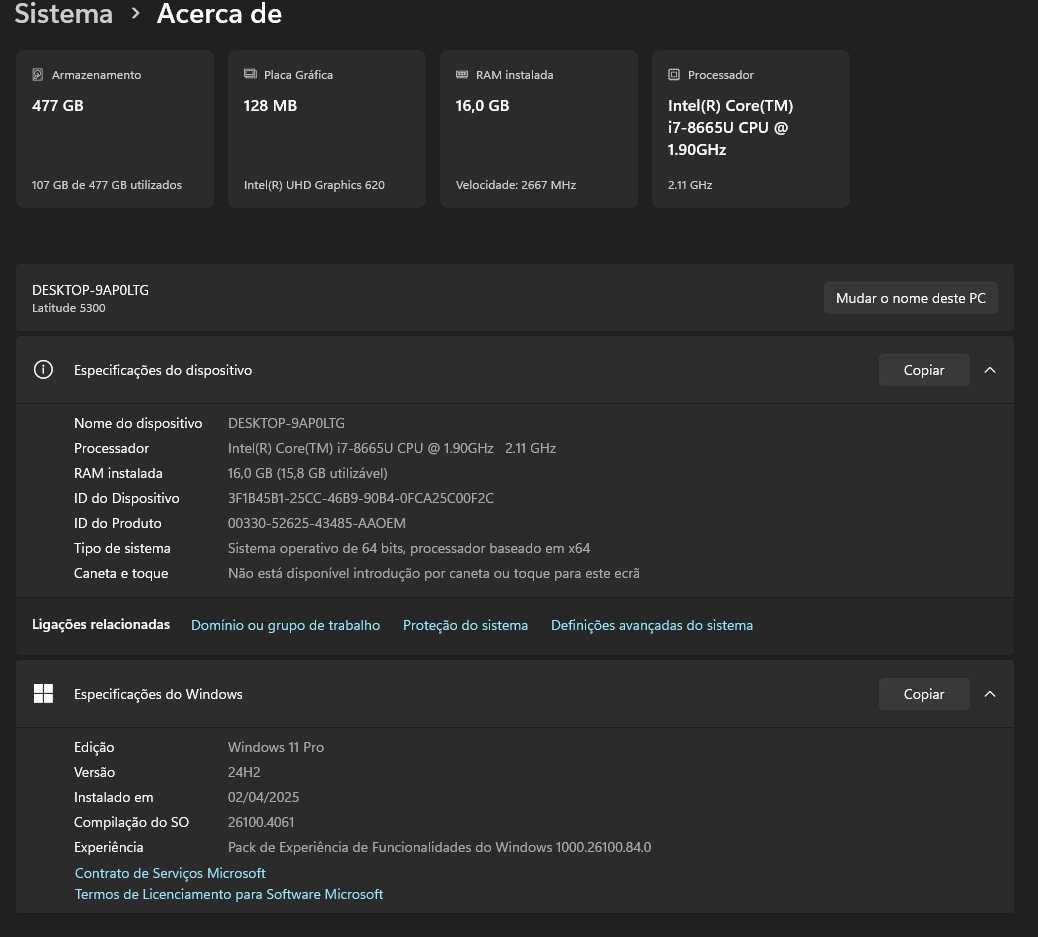The height and width of the screenshot is (937, 1038).
Task: Collapse the Especificações do Windows section chevron
Action: [x=990, y=693]
